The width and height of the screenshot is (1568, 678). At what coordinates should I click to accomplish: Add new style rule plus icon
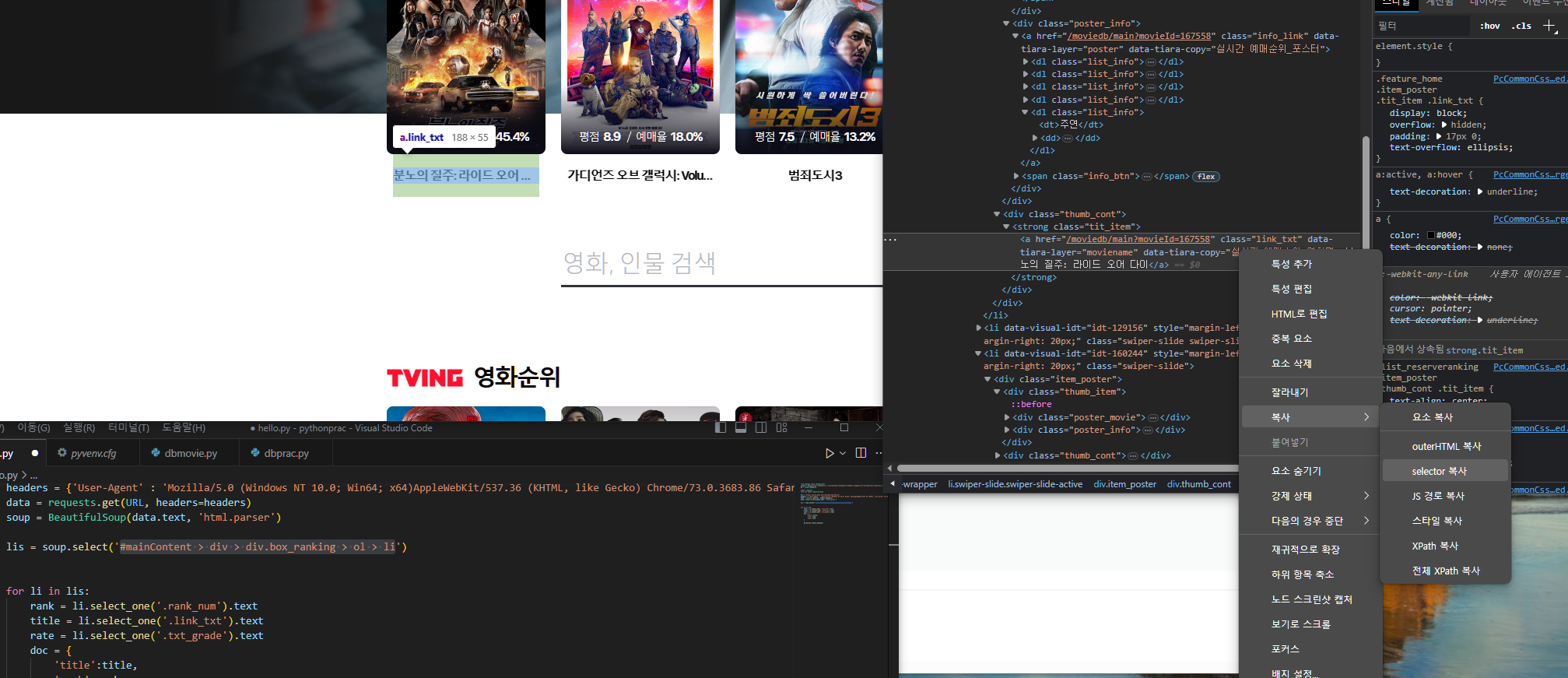point(1549,26)
